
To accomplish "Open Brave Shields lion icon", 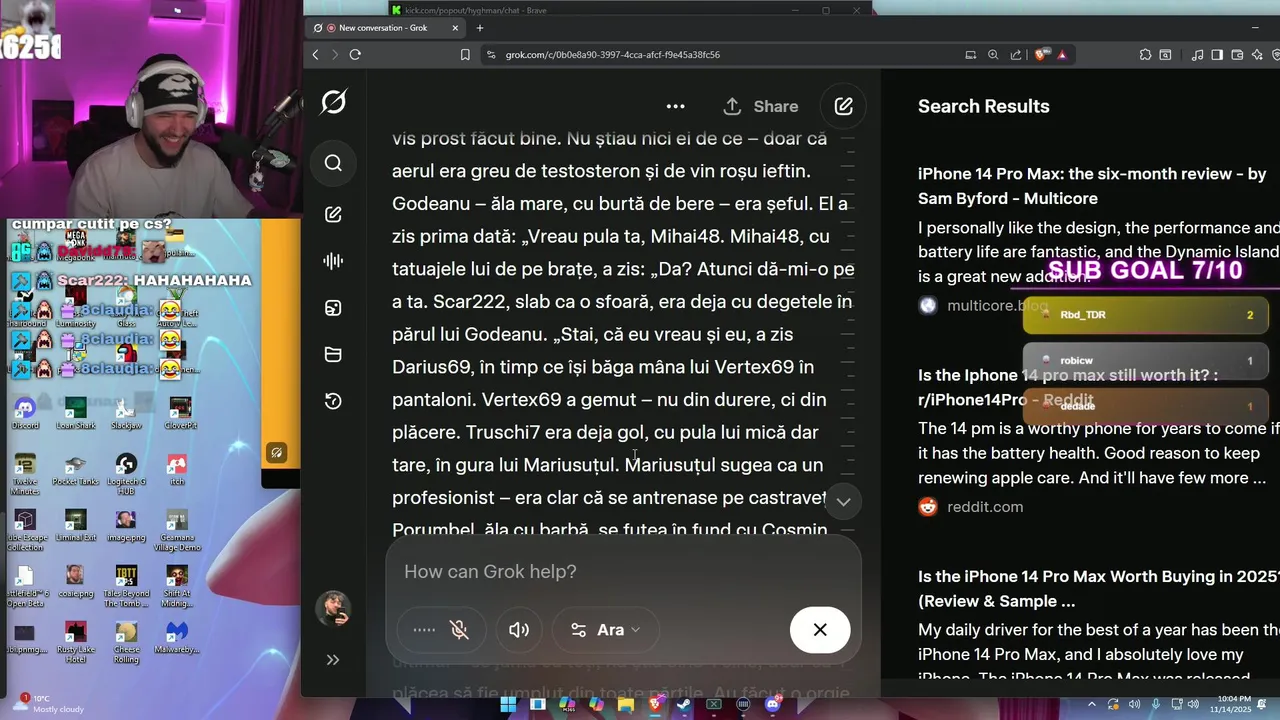I will coord(1042,55).
